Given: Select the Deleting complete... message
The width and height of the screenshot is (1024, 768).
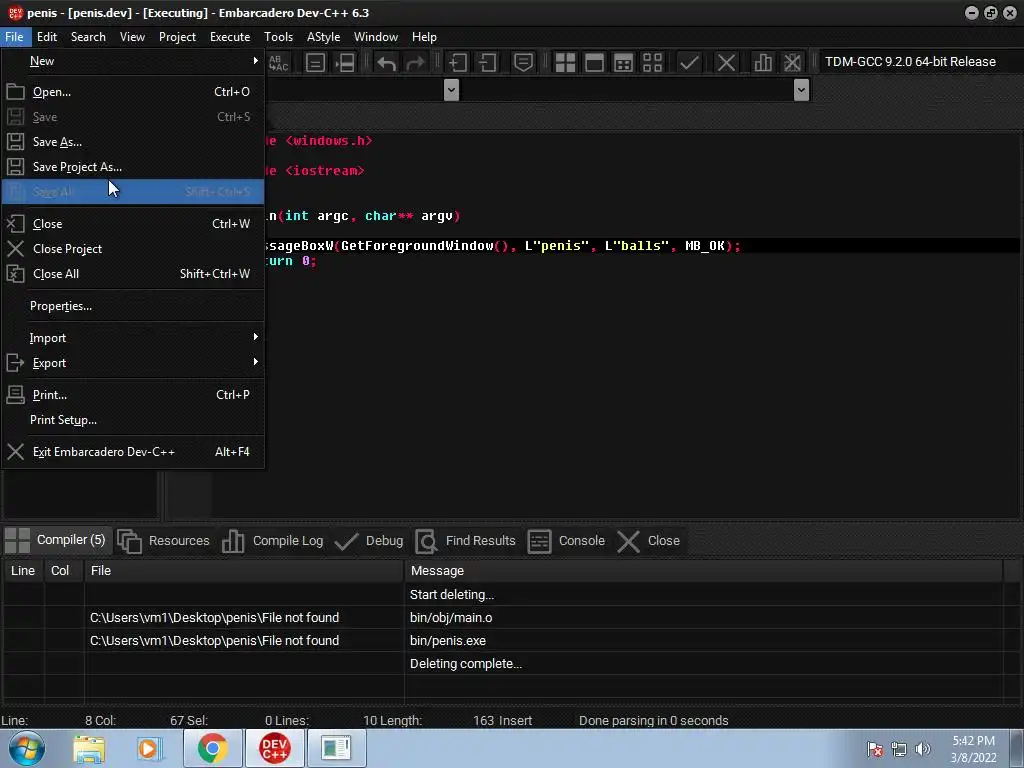Looking at the screenshot, I should [503, 664].
